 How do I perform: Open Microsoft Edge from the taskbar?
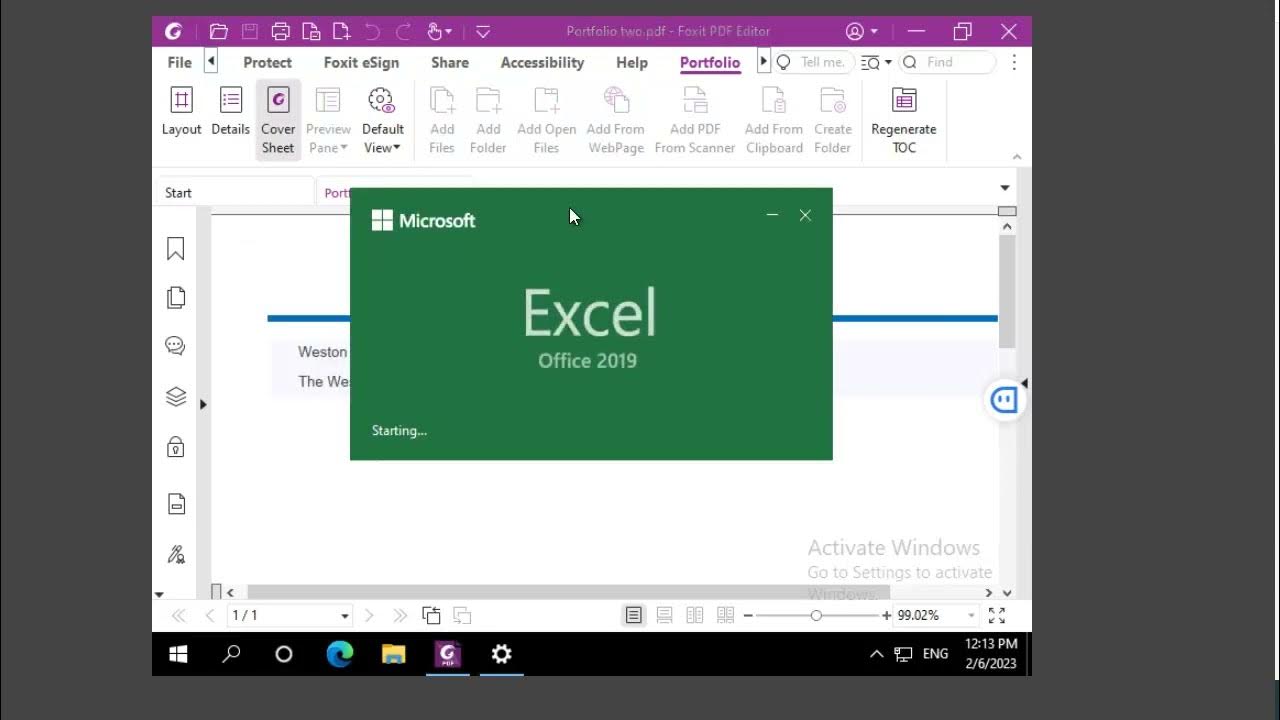click(x=340, y=654)
